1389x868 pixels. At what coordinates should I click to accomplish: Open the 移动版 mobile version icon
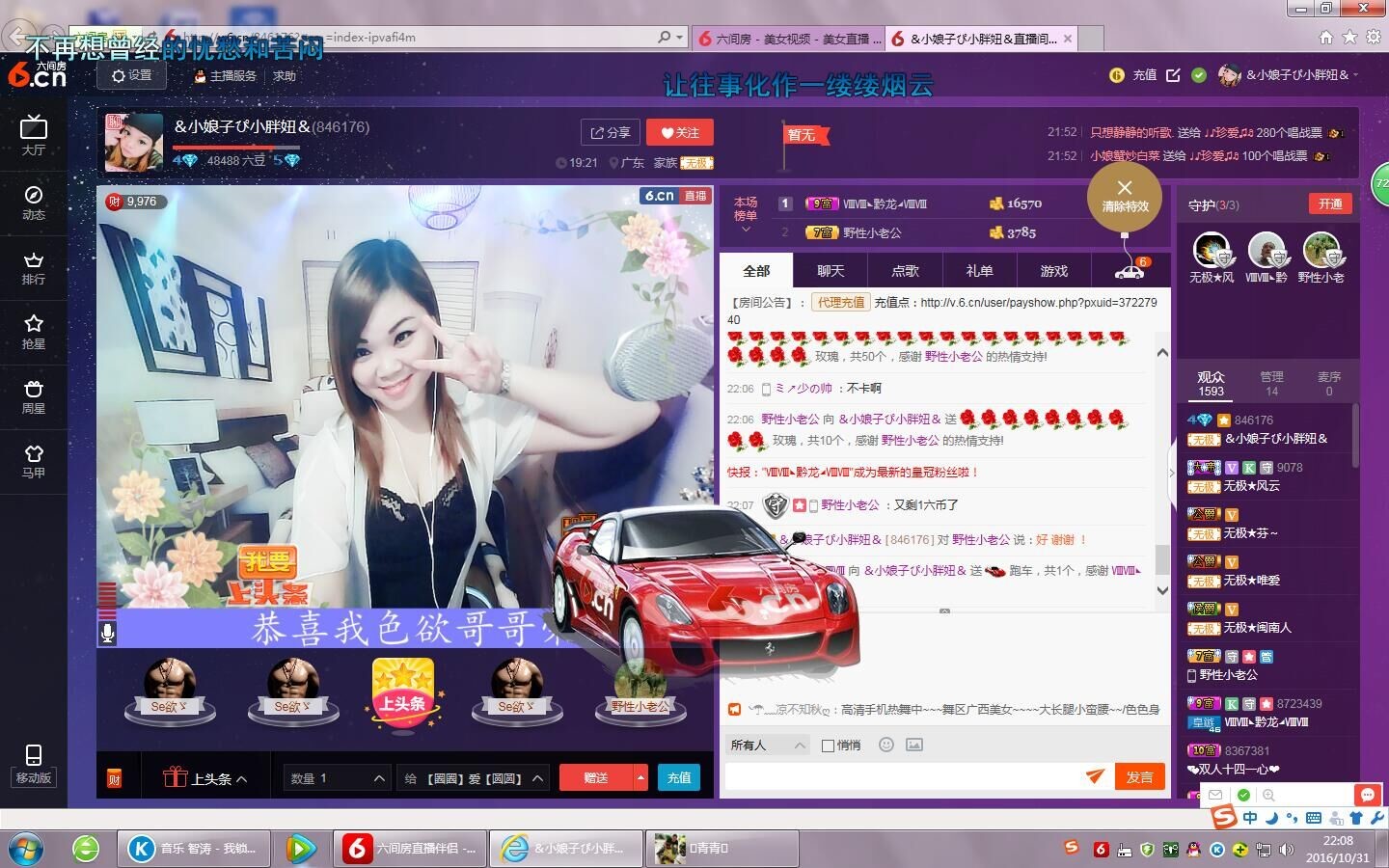point(33,764)
